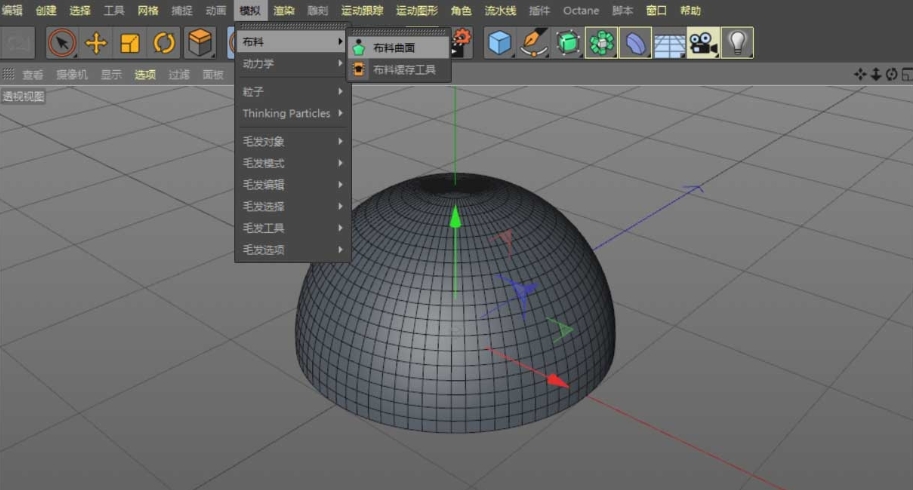This screenshot has width=913, height=490.
Task: Activate the Move tool
Action: point(96,43)
